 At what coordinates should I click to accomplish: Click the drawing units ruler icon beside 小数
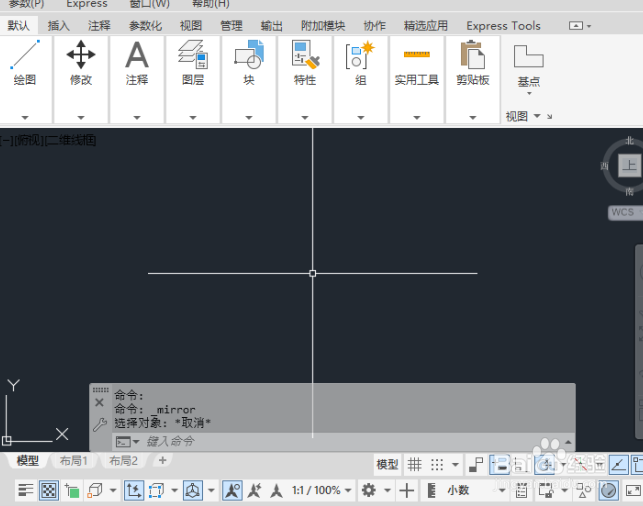[x=431, y=490]
